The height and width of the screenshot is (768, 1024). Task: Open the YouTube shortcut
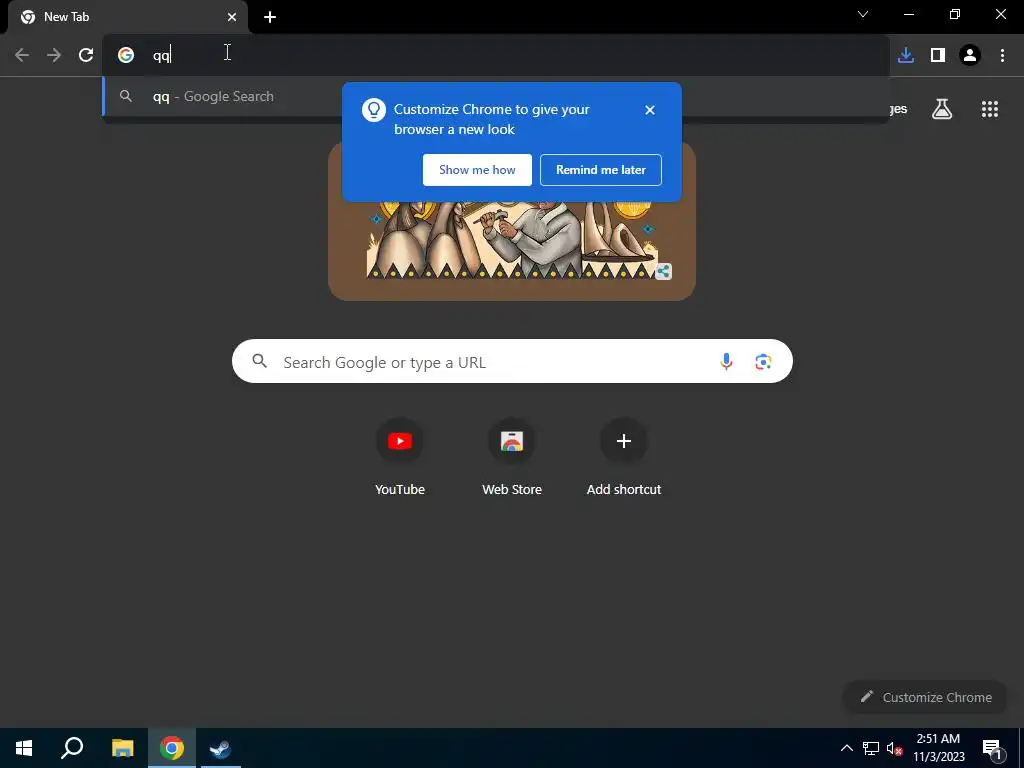(400, 456)
